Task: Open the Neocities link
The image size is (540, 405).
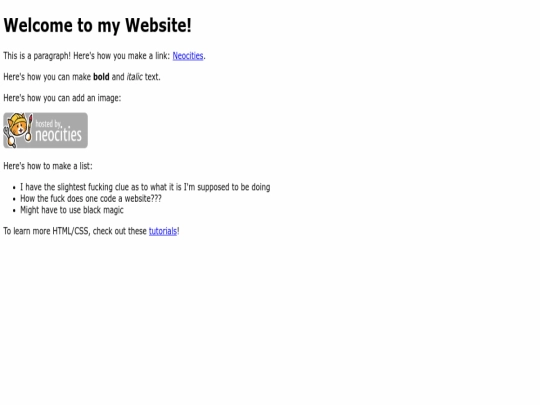Action: (x=188, y=56)
